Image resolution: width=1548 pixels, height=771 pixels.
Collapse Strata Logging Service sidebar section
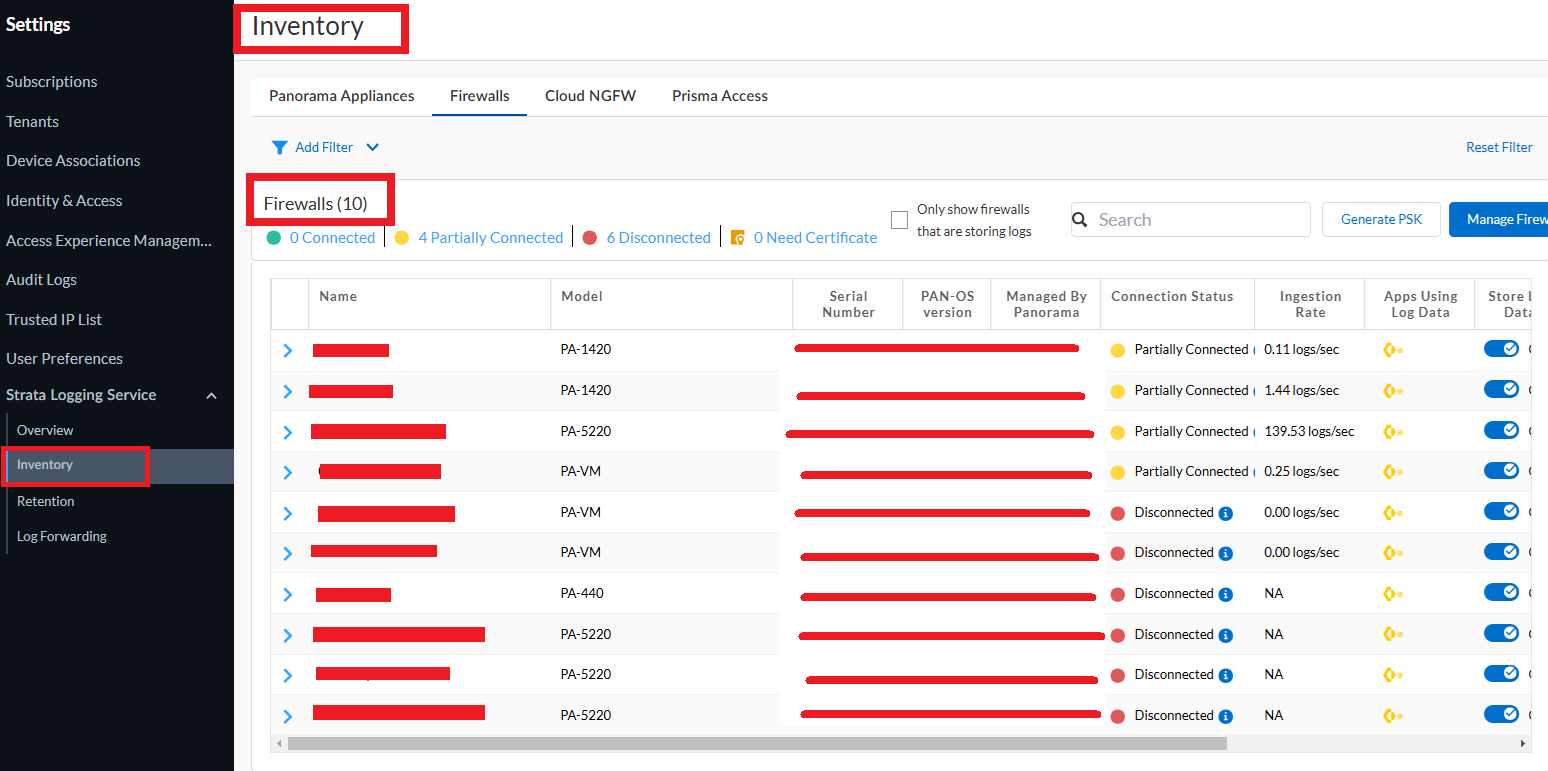coord(211,396)
